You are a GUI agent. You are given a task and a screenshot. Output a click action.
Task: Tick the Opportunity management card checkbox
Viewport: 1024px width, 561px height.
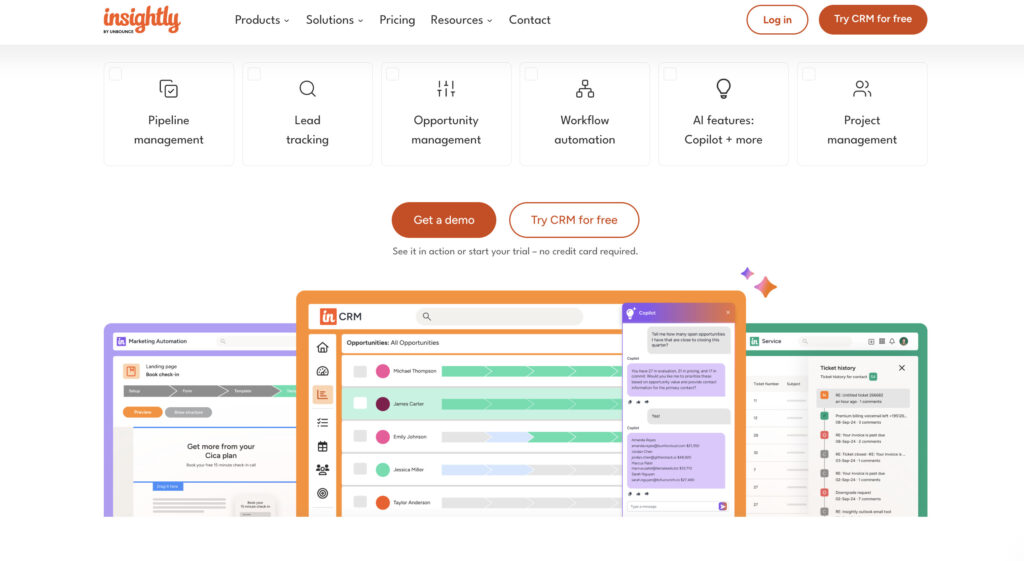[393, 74]
